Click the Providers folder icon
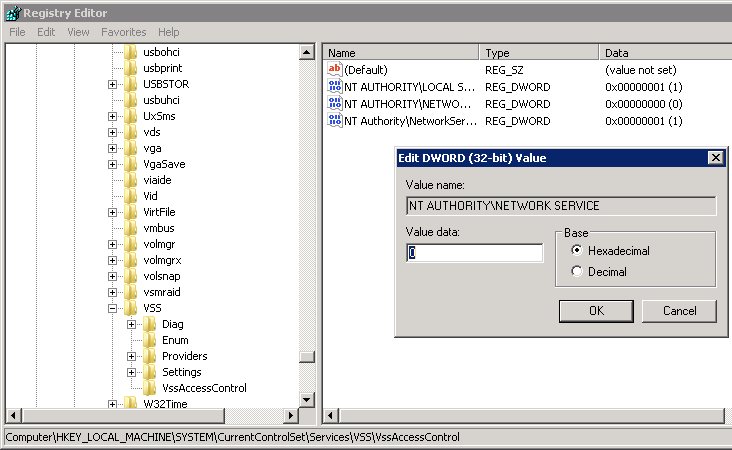Screen dimensions: 732x450 click(x=149, y=356)
